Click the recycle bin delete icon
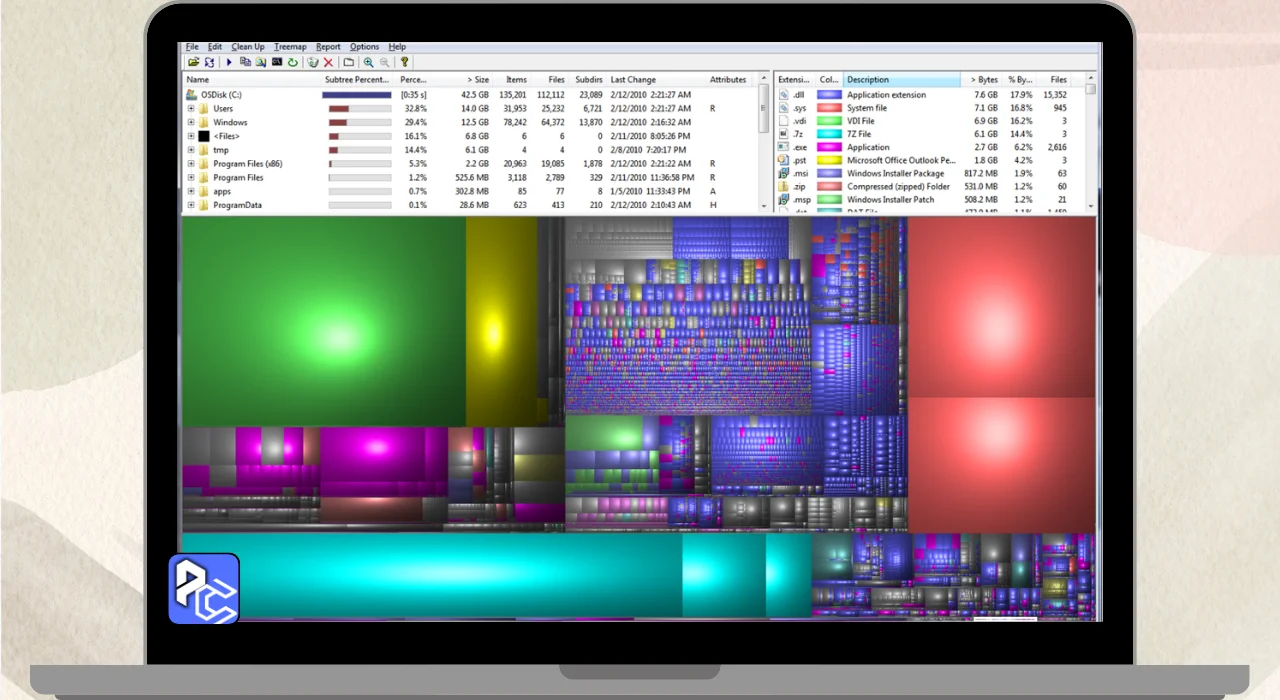 313,62
